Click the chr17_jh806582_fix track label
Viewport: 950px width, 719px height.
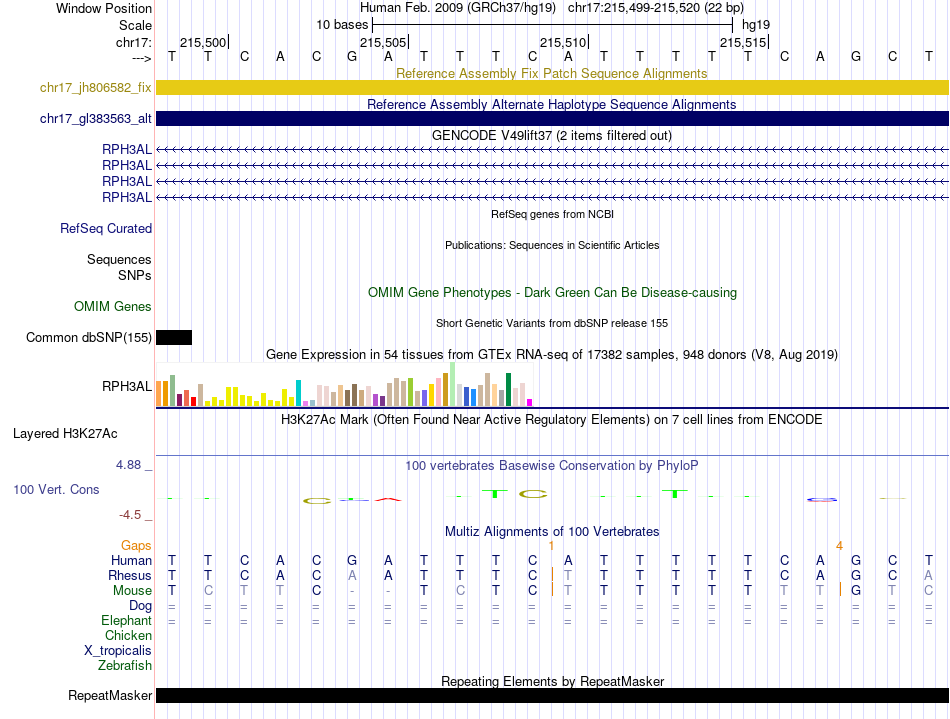[95, 88]
